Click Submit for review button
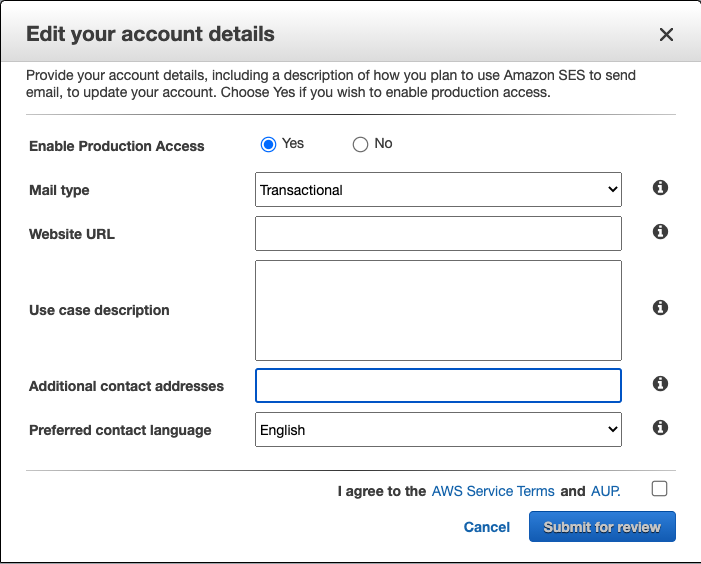701x564 pixels. [x=602, y=527]
